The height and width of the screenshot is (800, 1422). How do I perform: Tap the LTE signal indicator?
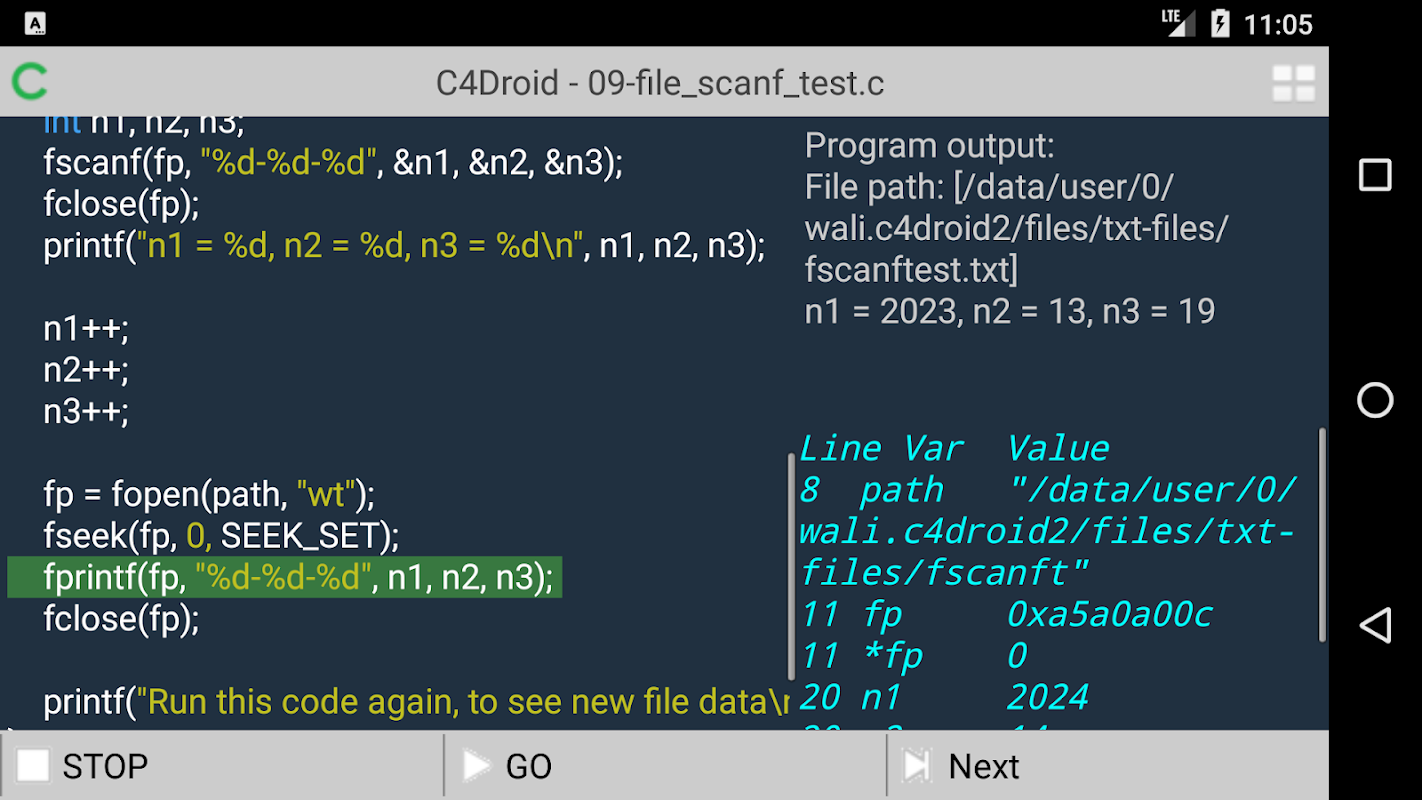pyautogui.click(x=1178, y=22)
